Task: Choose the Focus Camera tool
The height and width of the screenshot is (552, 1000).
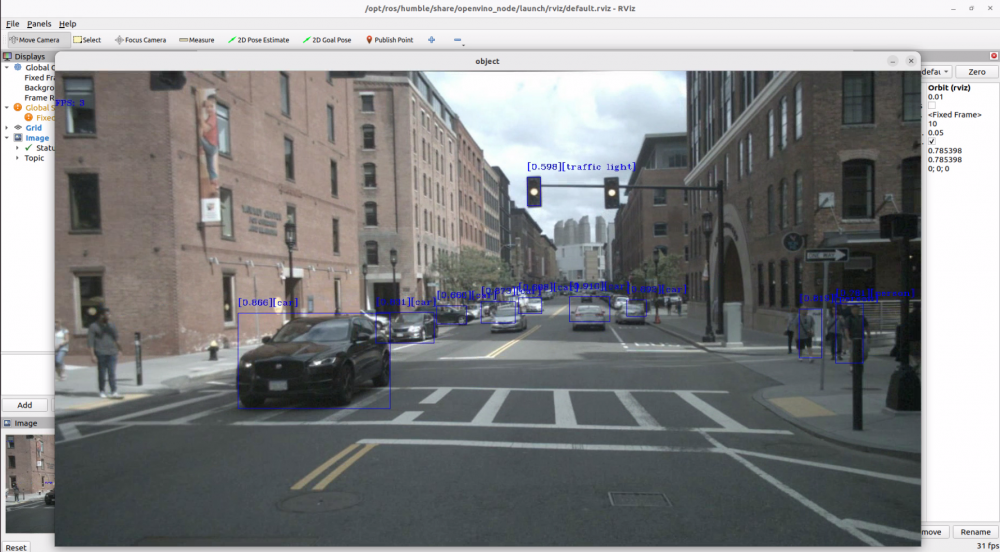Action: pyautogui.click(x=140, y=40)
